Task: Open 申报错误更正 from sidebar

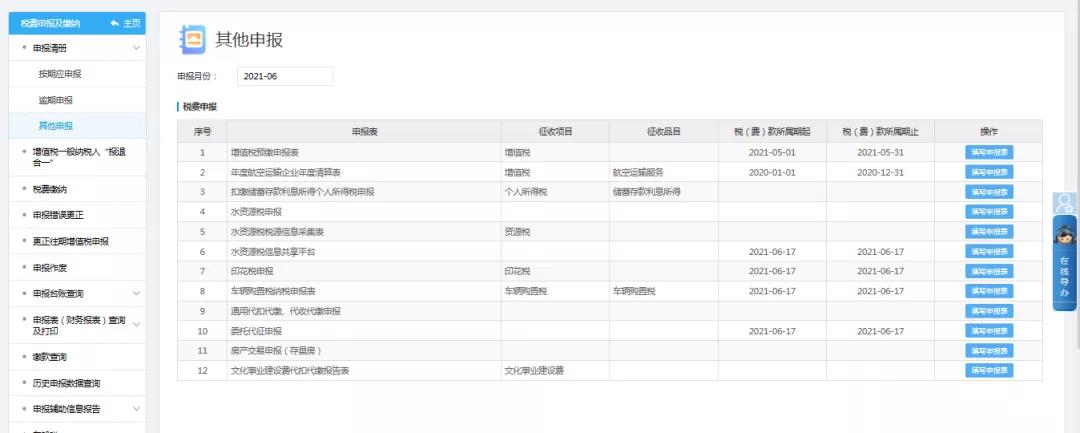Action: tap(57, 215)
